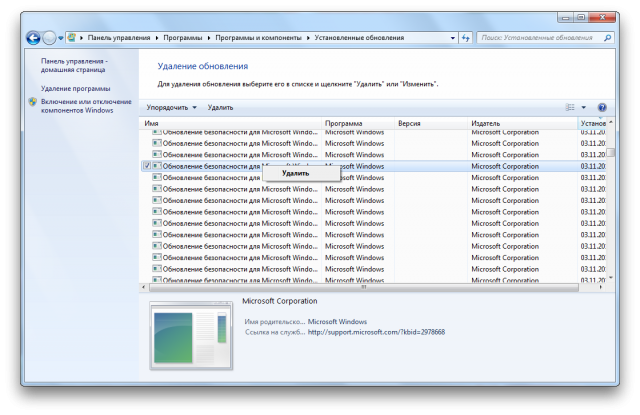640x415 pixels.
Task: Refresh the view using address bar refresh icon
Action: [x=465, y=38]
